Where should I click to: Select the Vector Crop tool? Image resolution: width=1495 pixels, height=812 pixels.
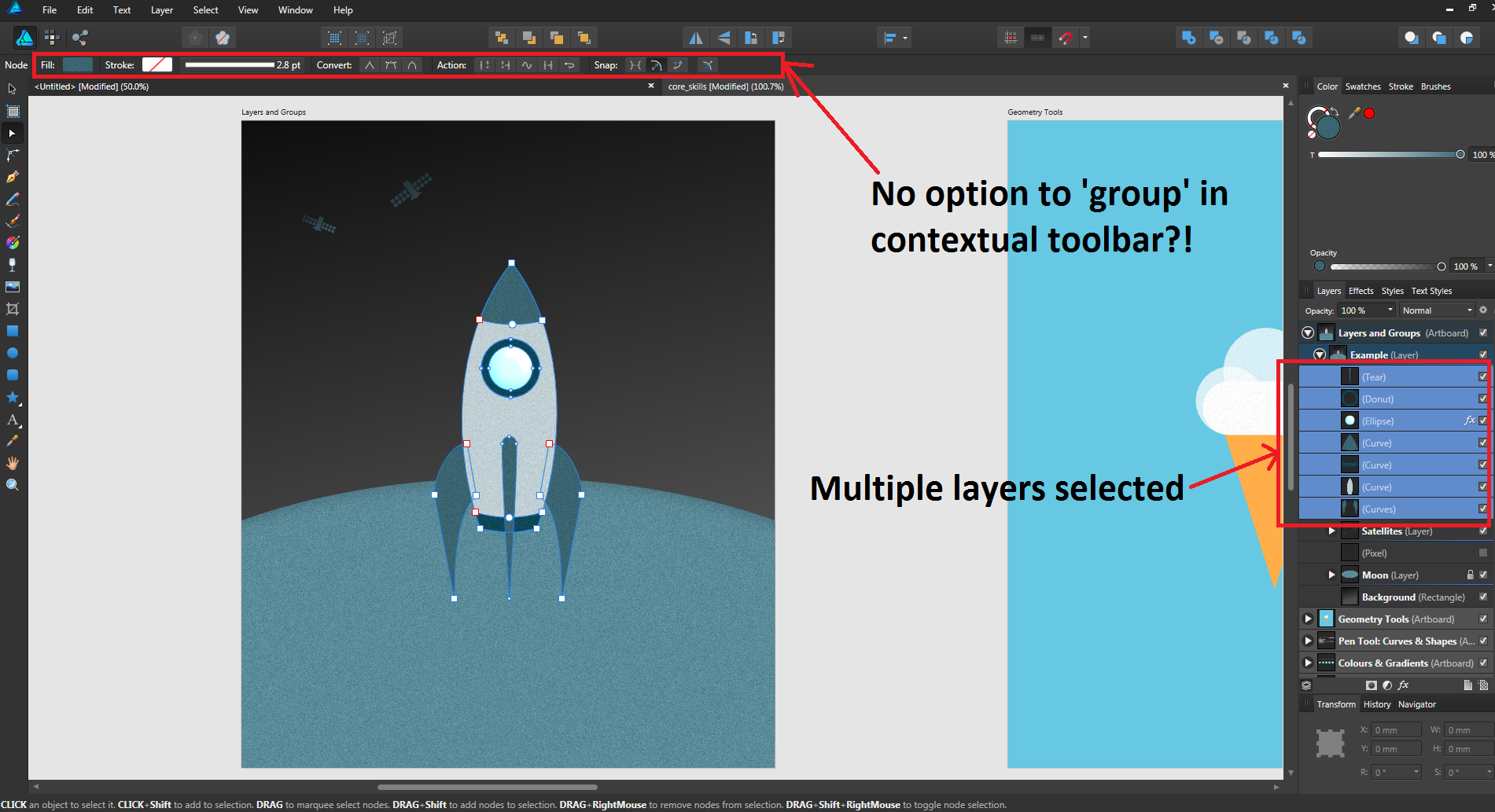pos(12,309)
